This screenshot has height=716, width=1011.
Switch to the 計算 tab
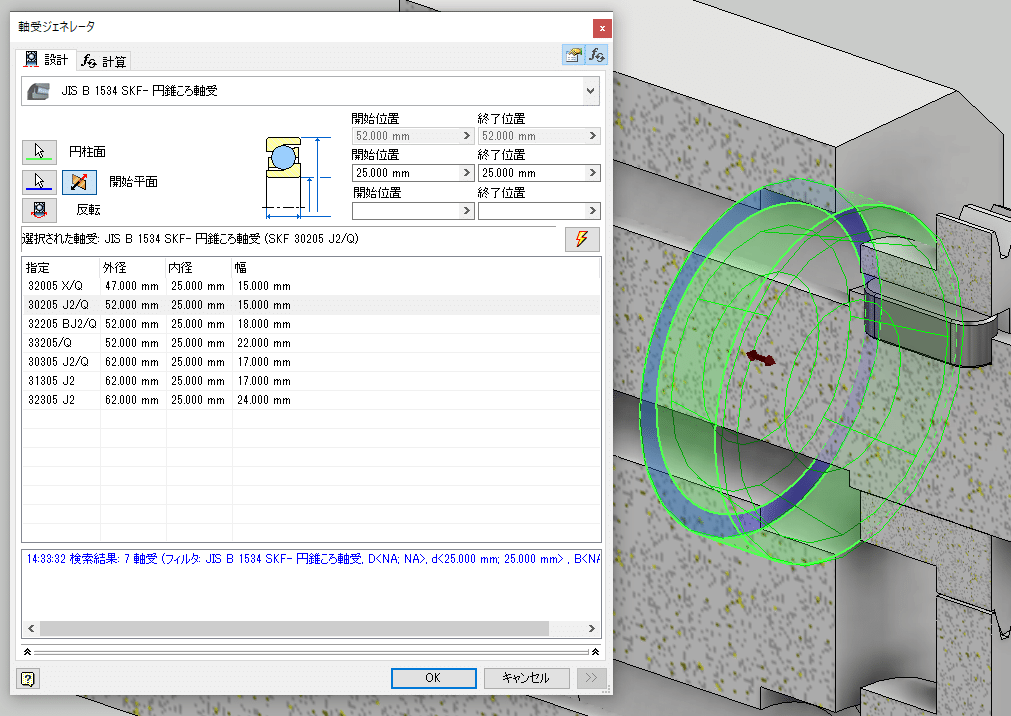(x=104, y=61)
